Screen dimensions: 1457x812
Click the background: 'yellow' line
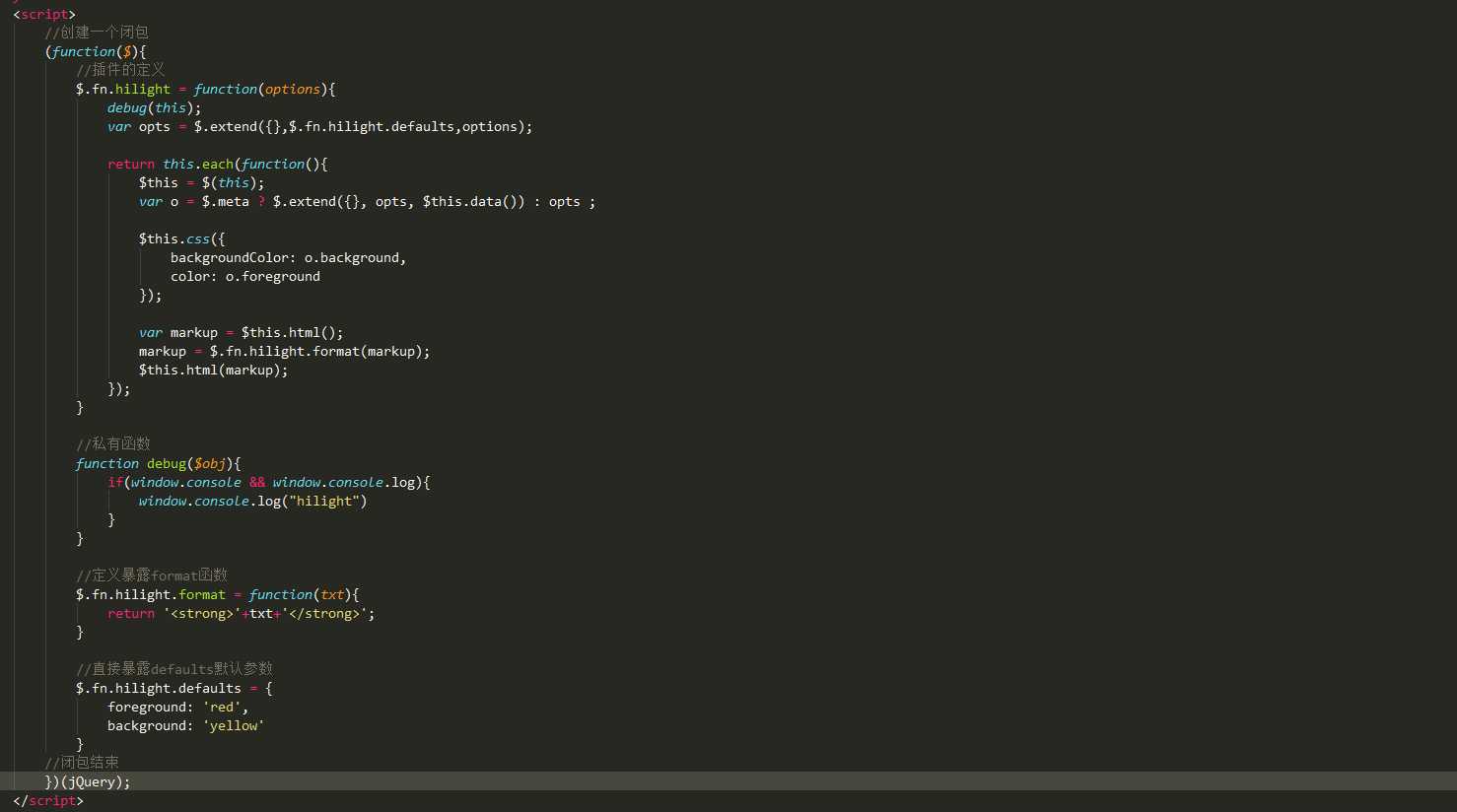point(186,725)
